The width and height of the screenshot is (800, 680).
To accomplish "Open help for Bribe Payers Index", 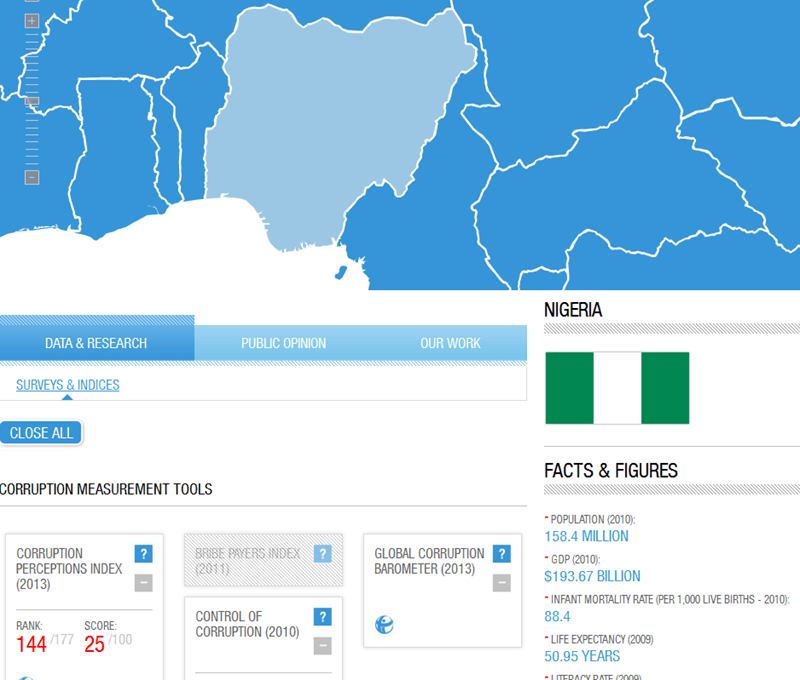I will 322,554.
